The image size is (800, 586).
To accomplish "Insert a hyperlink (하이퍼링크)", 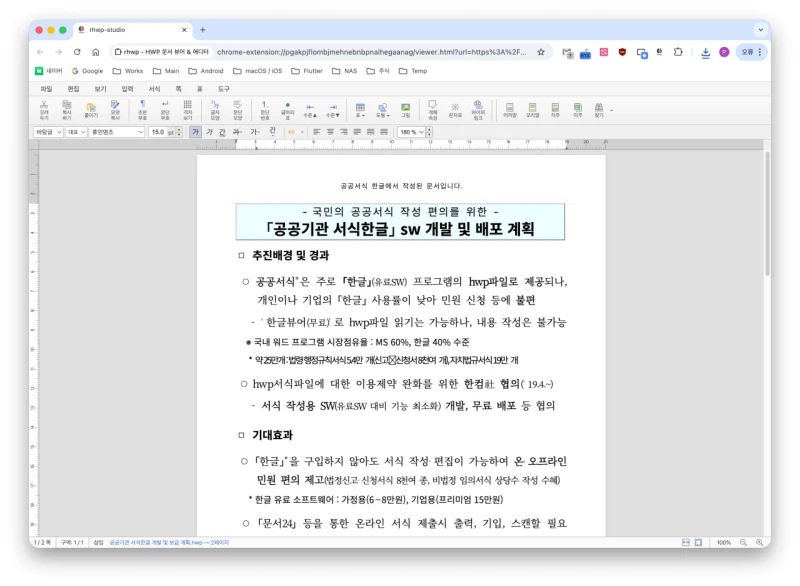I will pos(478,110).
